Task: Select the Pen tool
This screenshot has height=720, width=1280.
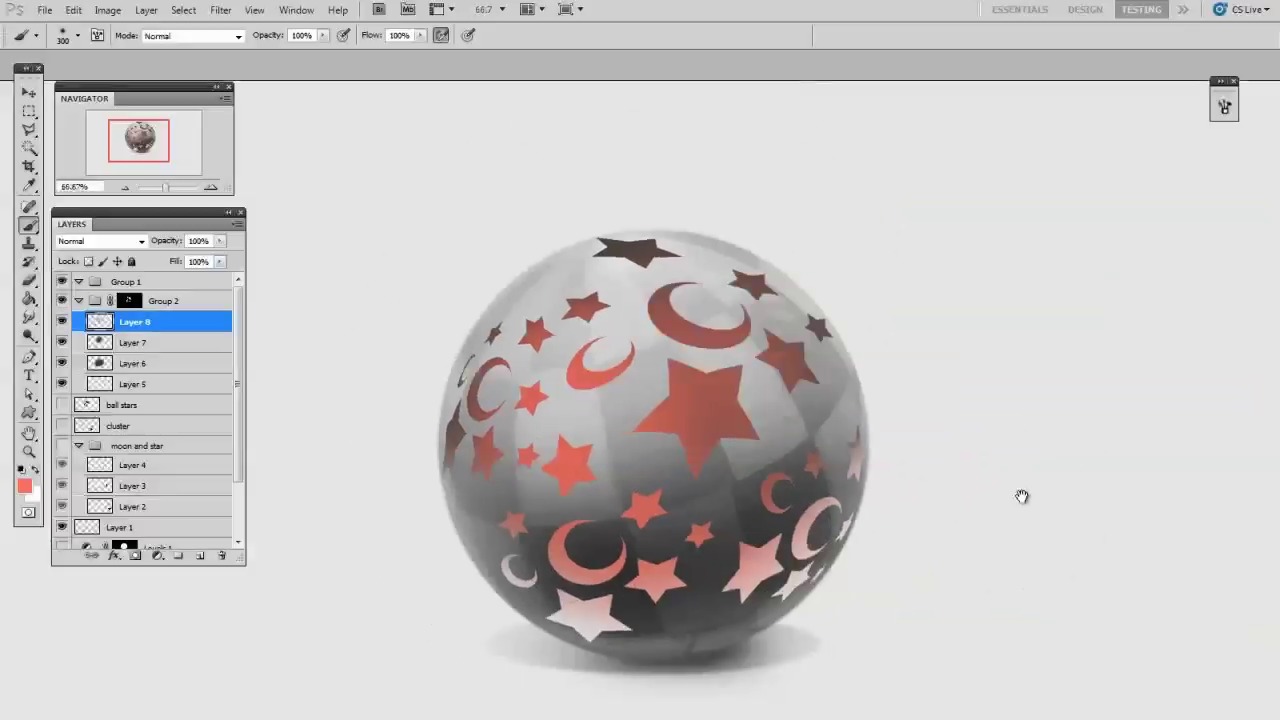Action: click(29, 357)
